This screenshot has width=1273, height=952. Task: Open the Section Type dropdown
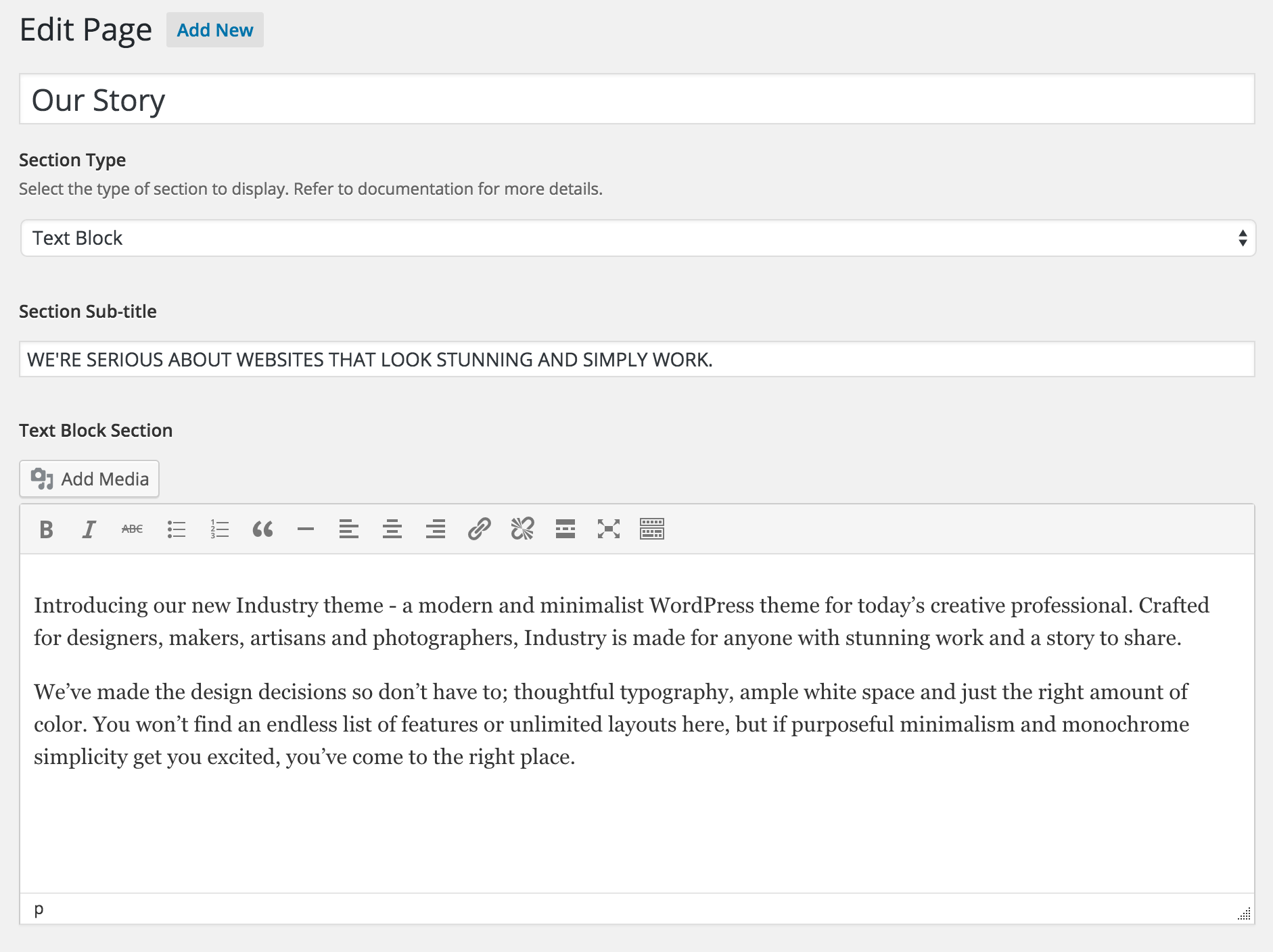638,238
